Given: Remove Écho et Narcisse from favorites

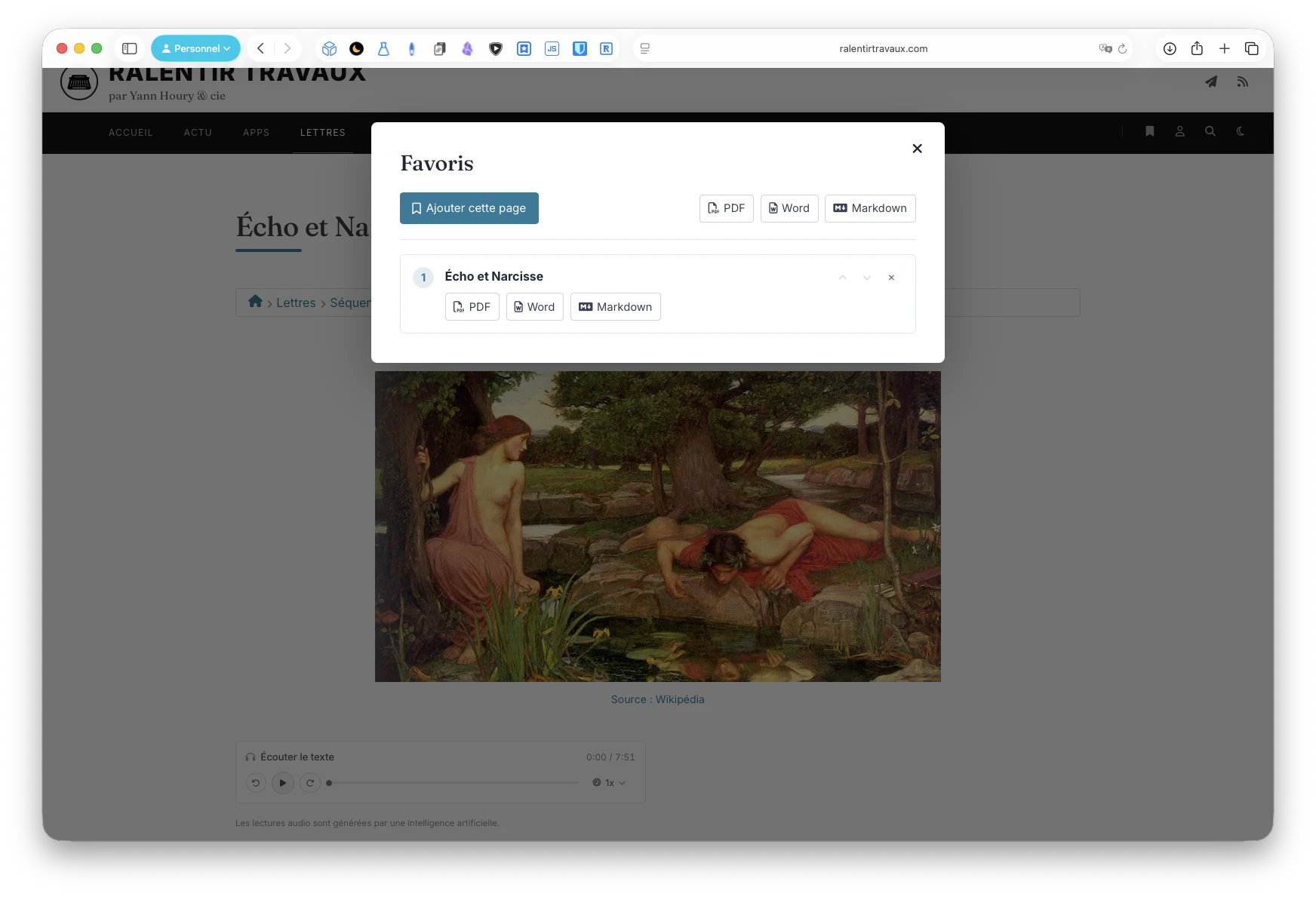Looking at the screenshot, I should (891, 278).
